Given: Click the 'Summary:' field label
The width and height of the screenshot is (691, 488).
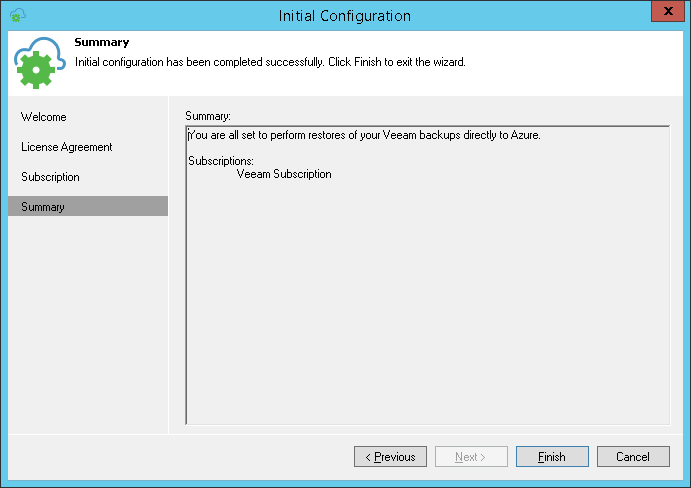Looking at the screenshot, I should tap(208, 117).
